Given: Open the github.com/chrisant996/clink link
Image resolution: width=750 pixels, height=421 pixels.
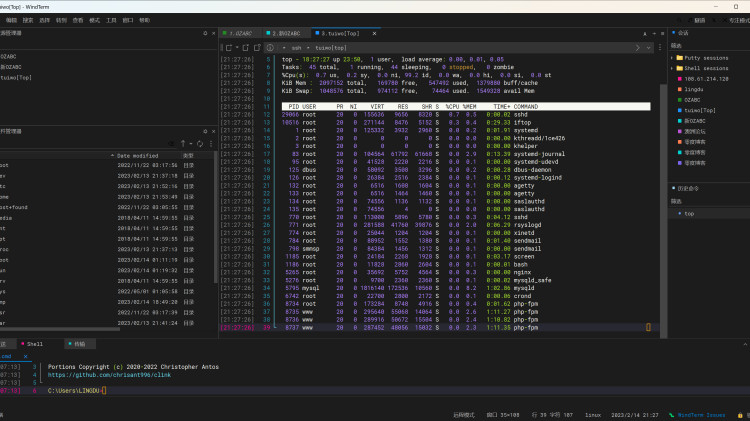Looking at the screenshot, I should coord(109,375).
